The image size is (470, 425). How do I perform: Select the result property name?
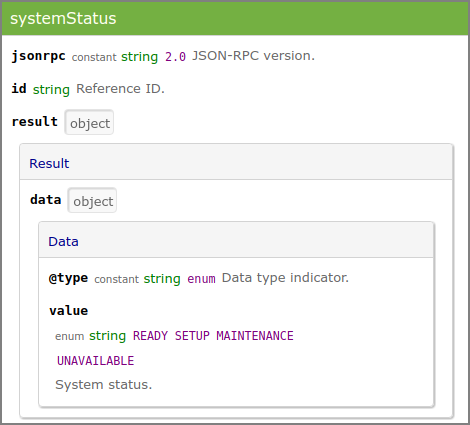[x=35, y=122]
